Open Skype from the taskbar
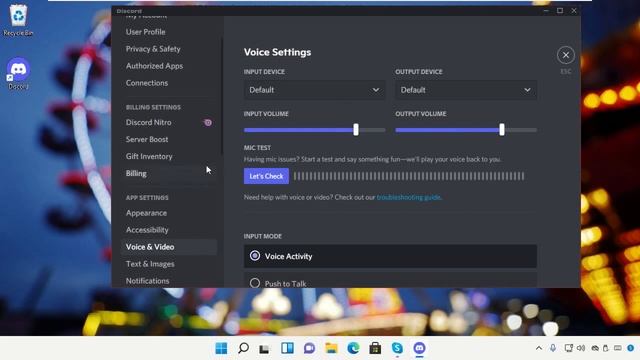This screenshot has height=360, width=640. click(397, 348)
